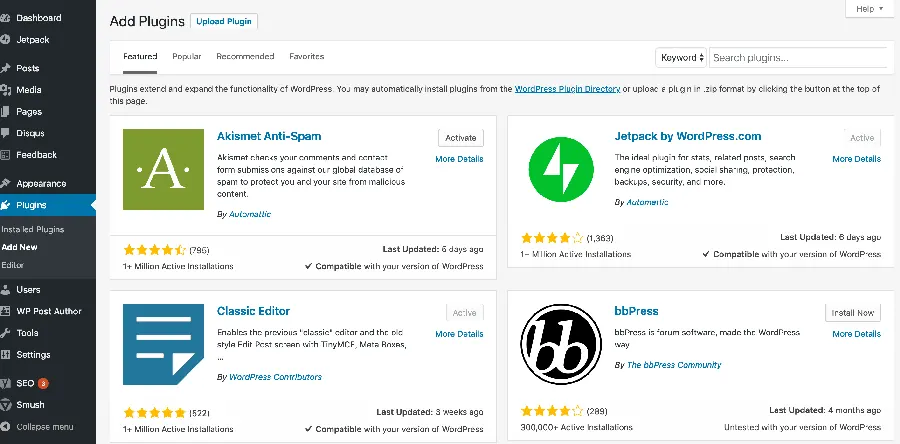The image size is (900, 444).
Task: Click the Pages icon in sidebar
Action: [x=5, y=112]
